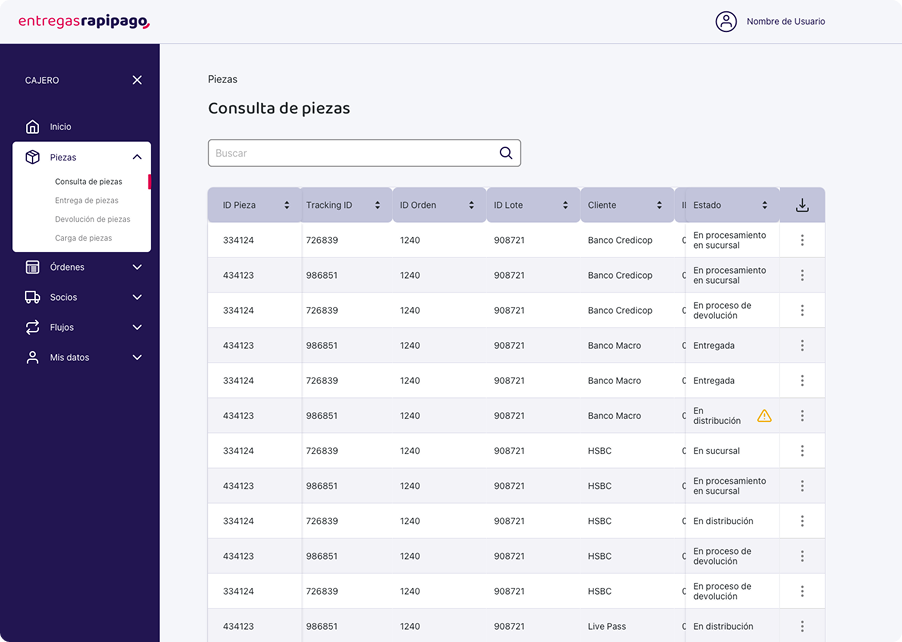Open Carga de piezas submenu item
Viewport: 902px width, 642px height.
[x=83, y=238]
